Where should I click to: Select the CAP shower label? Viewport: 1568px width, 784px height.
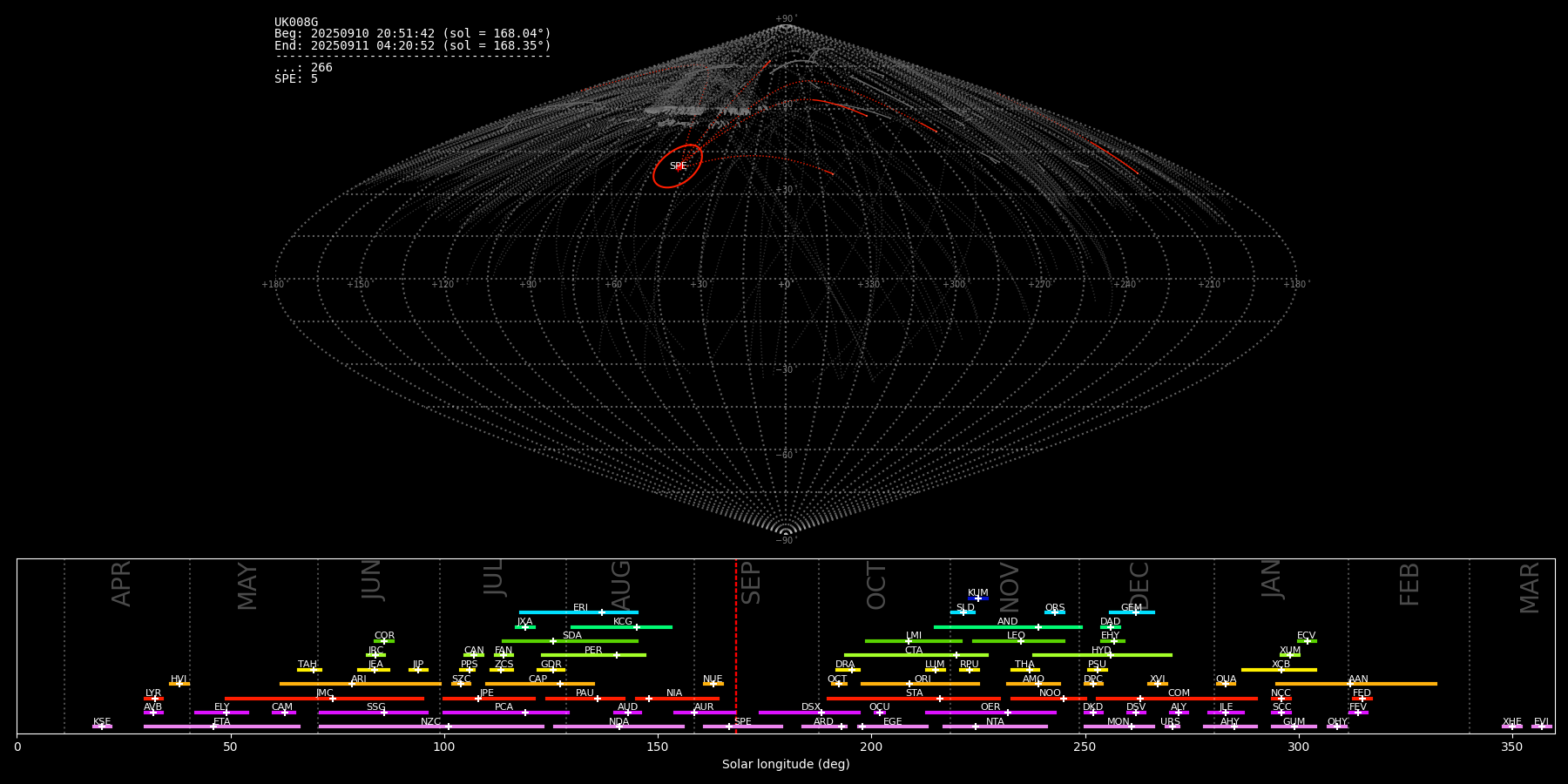(x=538, y=679)
